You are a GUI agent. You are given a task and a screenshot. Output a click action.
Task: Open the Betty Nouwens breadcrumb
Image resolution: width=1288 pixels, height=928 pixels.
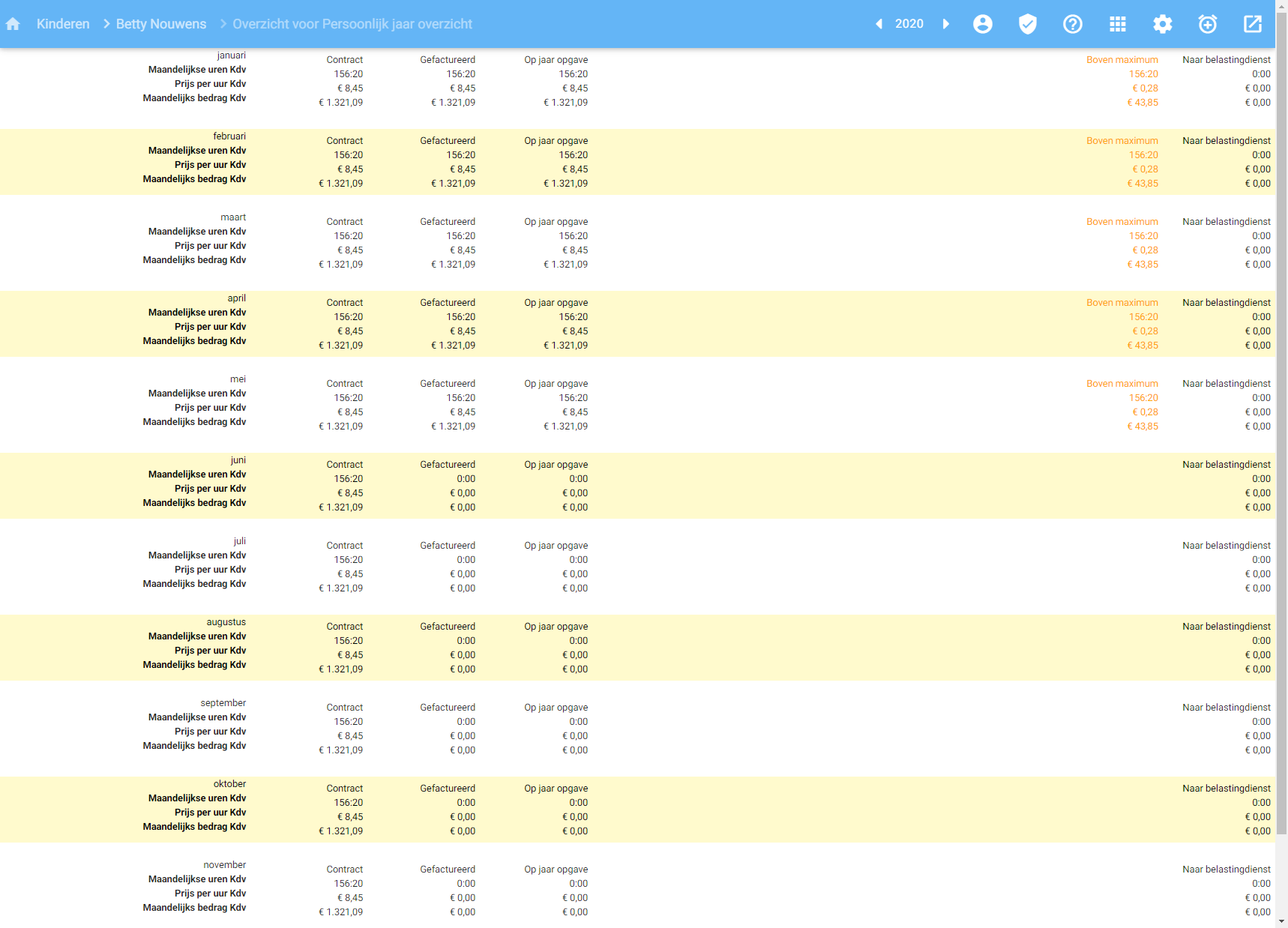point(161,24)
